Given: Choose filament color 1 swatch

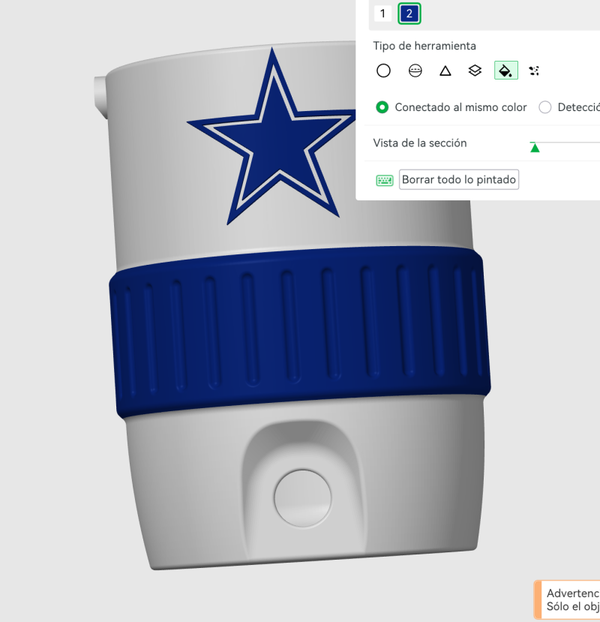Looking at the screenshot, I should click(x=382, y=14).
